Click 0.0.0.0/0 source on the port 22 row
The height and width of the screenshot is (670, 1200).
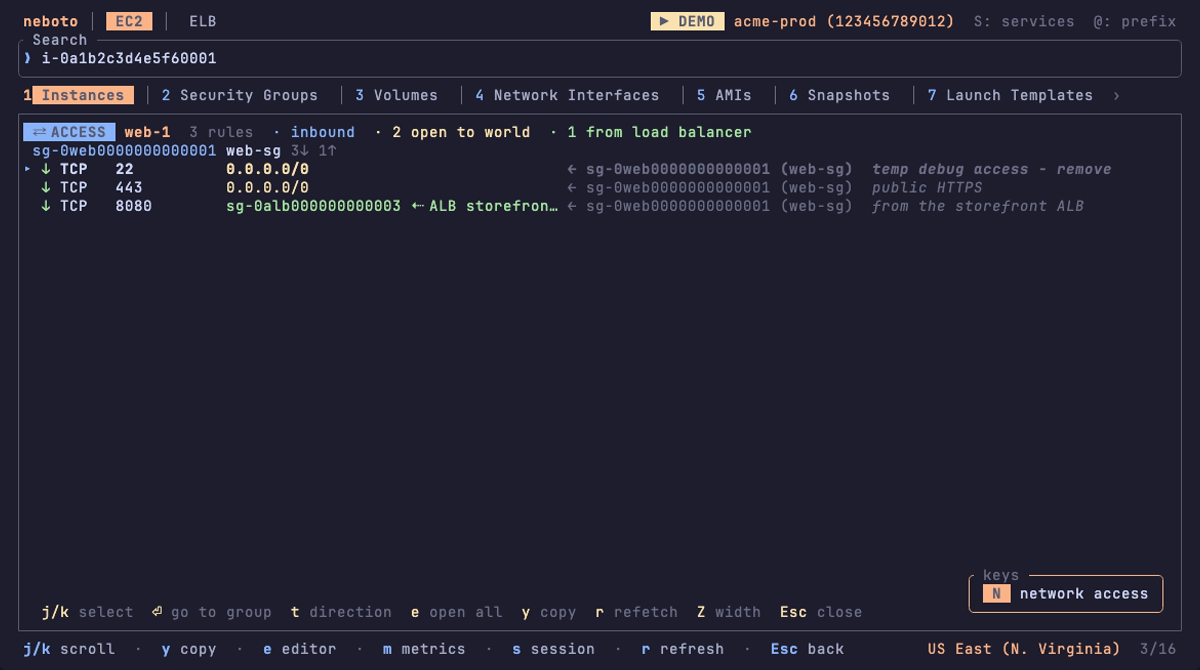coord(267,169)
